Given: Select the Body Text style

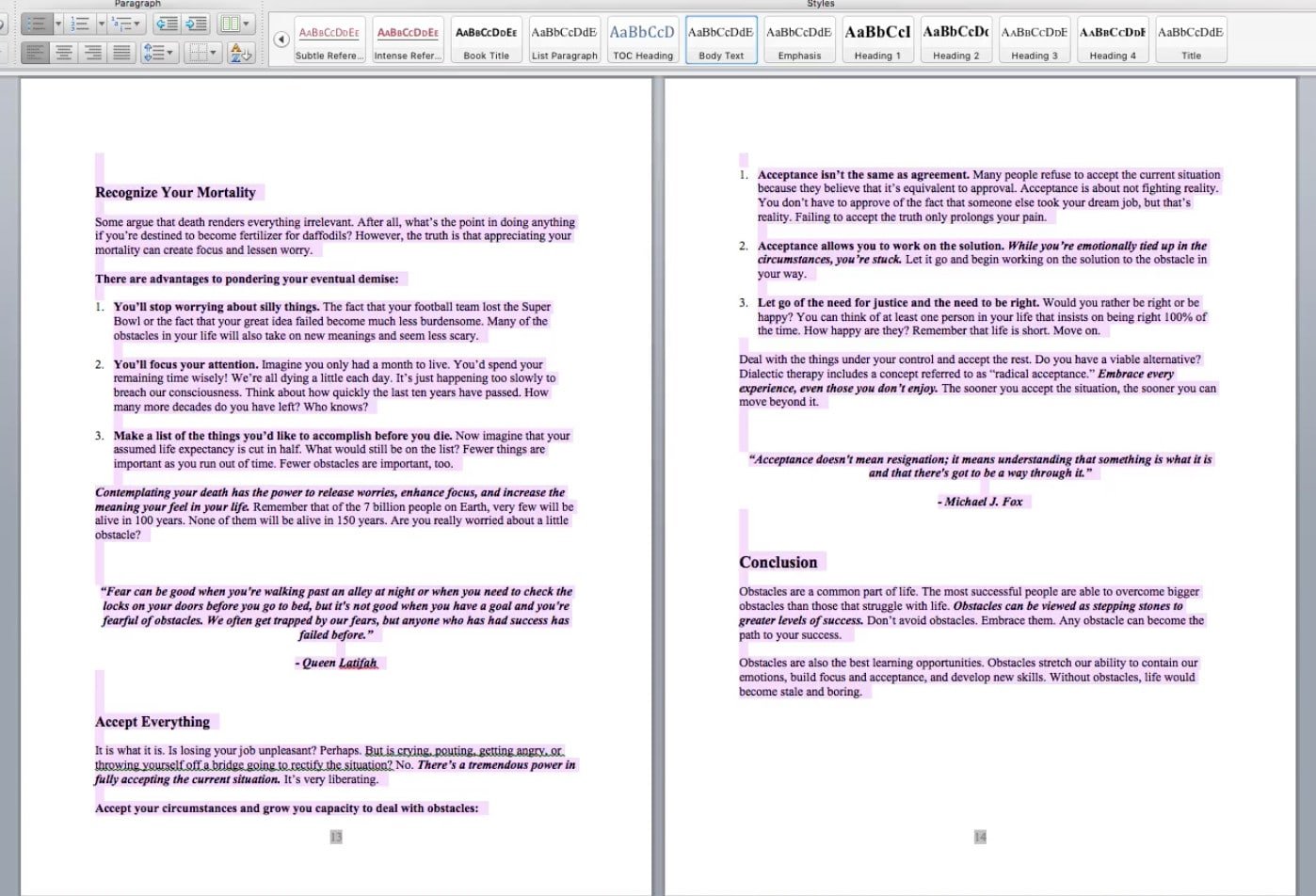Looking at the screenshot, I should click(721, 40).
